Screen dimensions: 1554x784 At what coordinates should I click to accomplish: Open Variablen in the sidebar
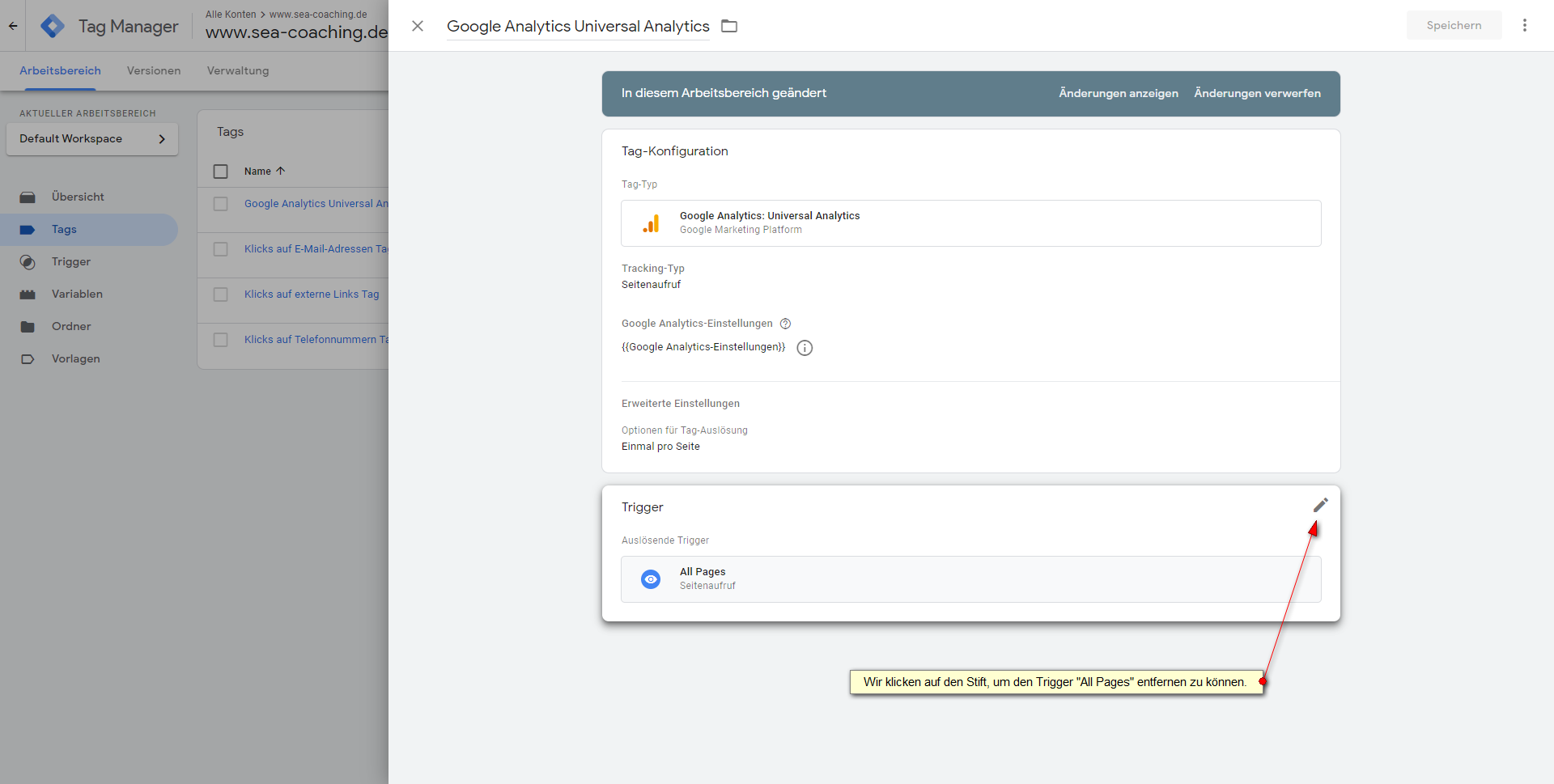[x=77, y=295]
